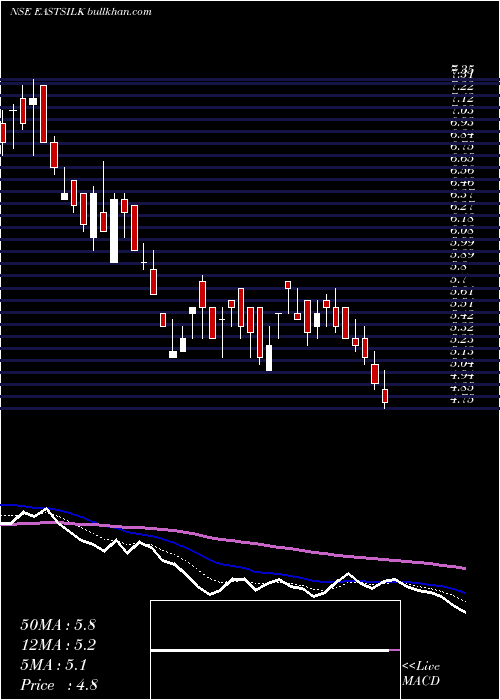500x700 pixels.
Task: Click the 5.99 price axis label
Action: pyautogui.click(x=462, y=243)
